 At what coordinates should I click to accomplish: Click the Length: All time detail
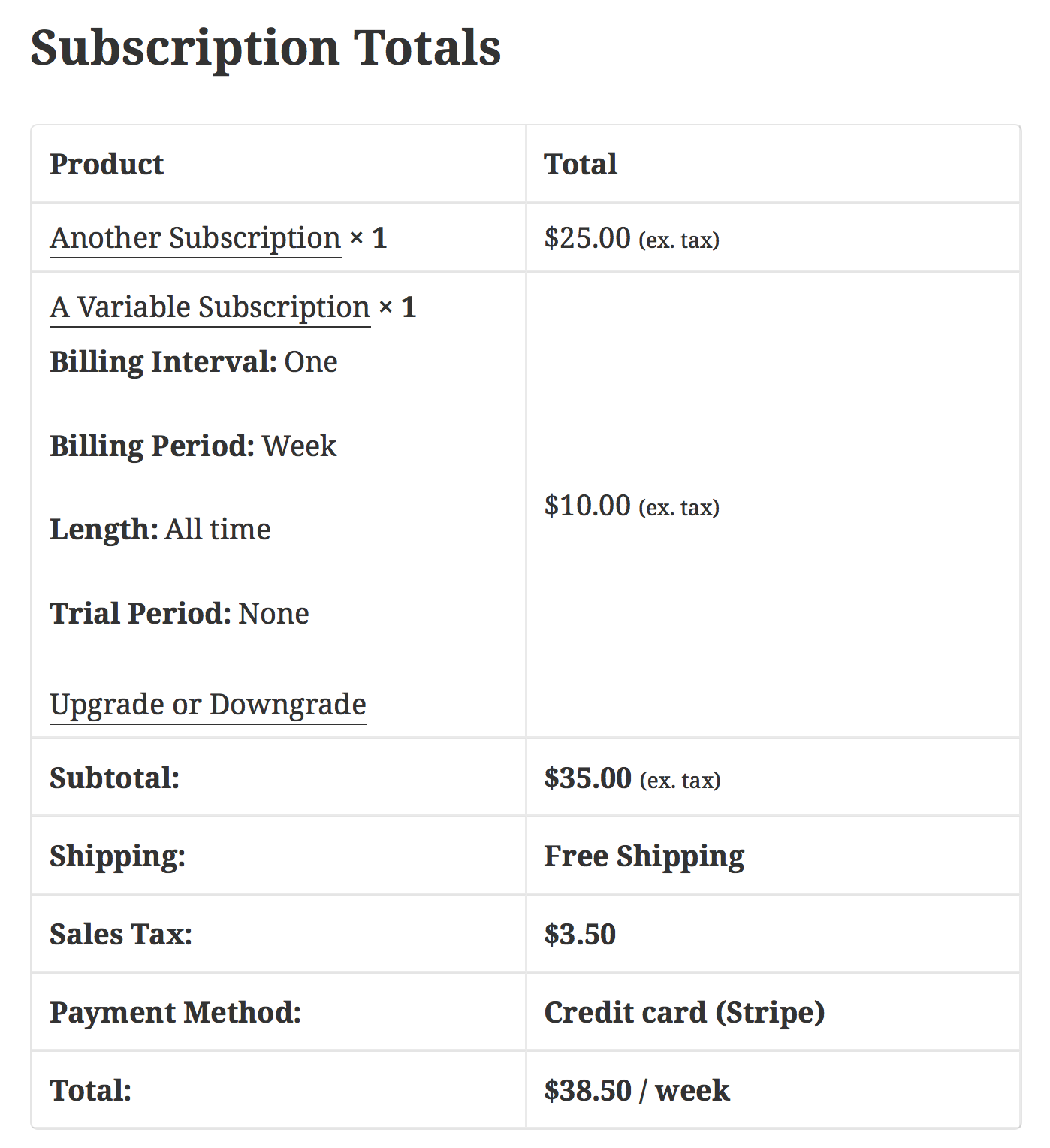160,529
